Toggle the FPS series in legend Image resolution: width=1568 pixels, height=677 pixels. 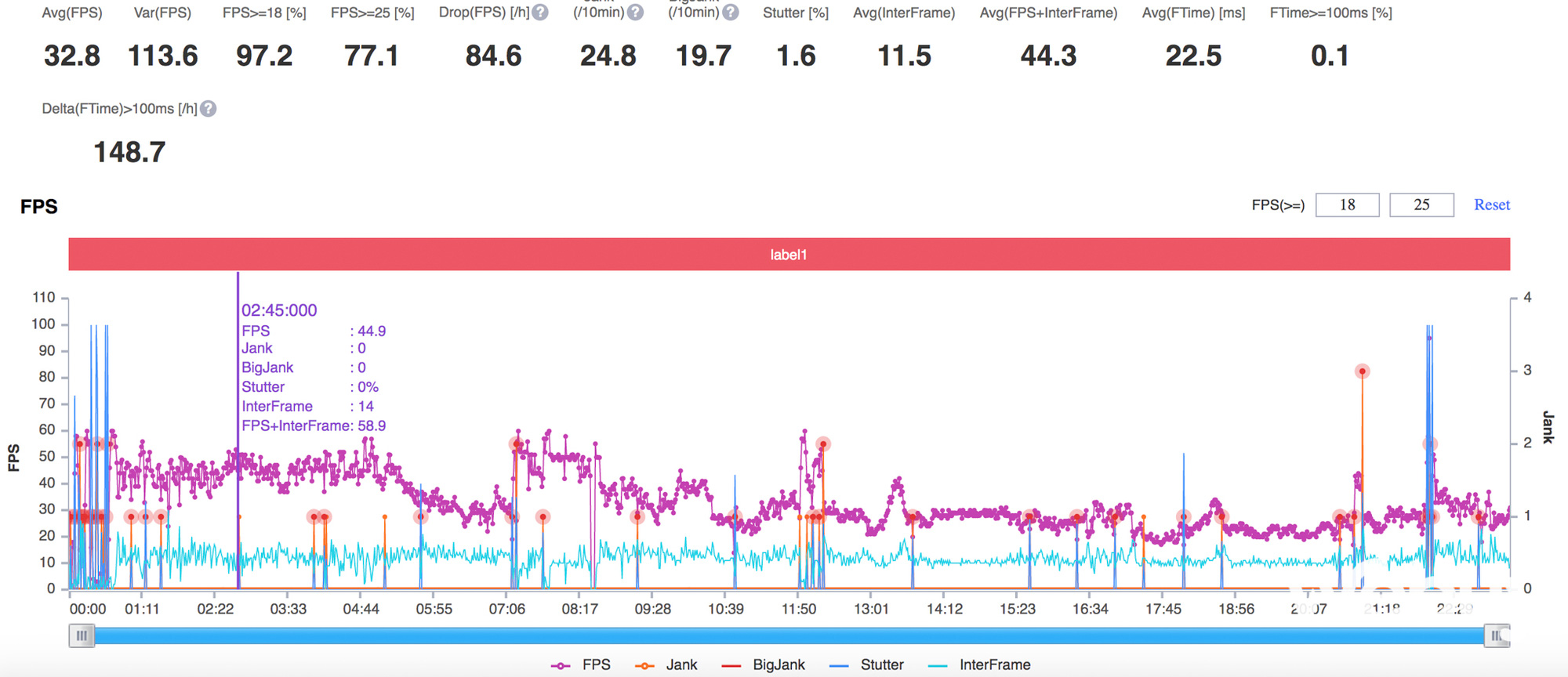click(581, 665)
